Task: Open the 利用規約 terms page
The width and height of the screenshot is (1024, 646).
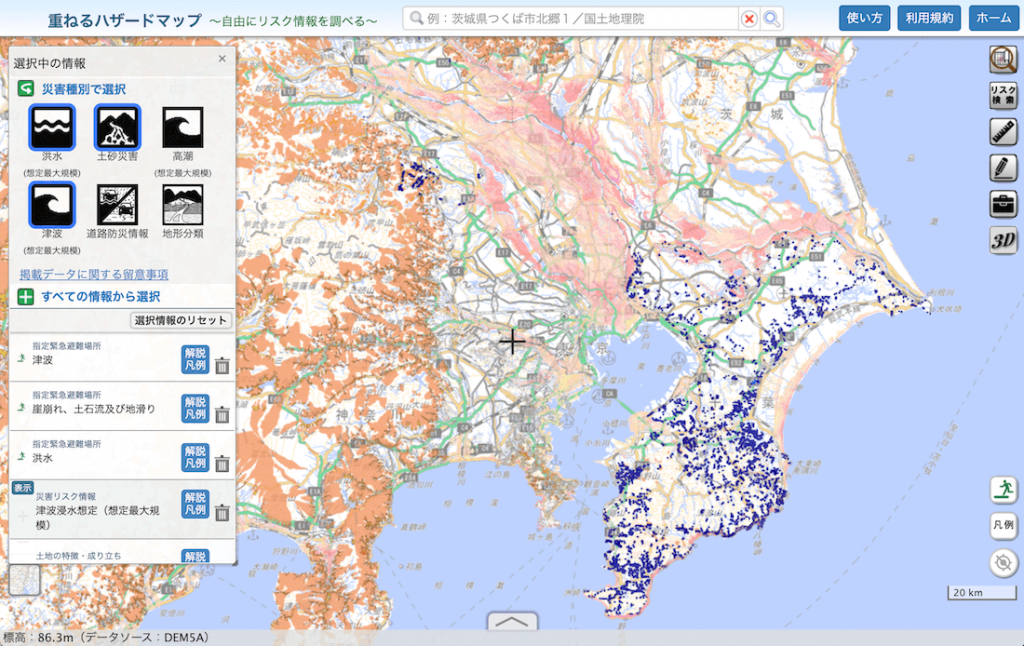Action: (930, 18)
